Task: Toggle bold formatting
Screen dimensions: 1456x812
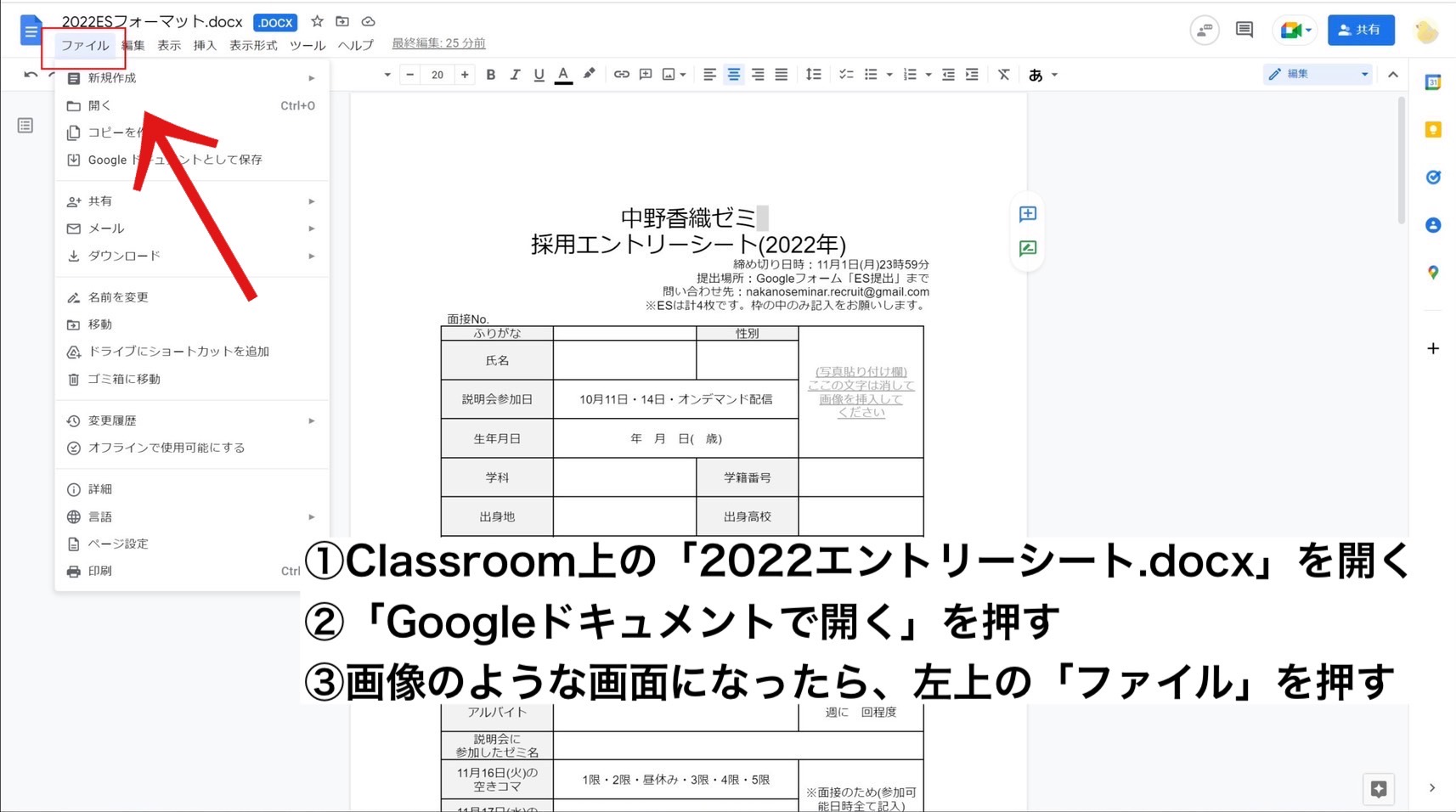Action: 490,75
